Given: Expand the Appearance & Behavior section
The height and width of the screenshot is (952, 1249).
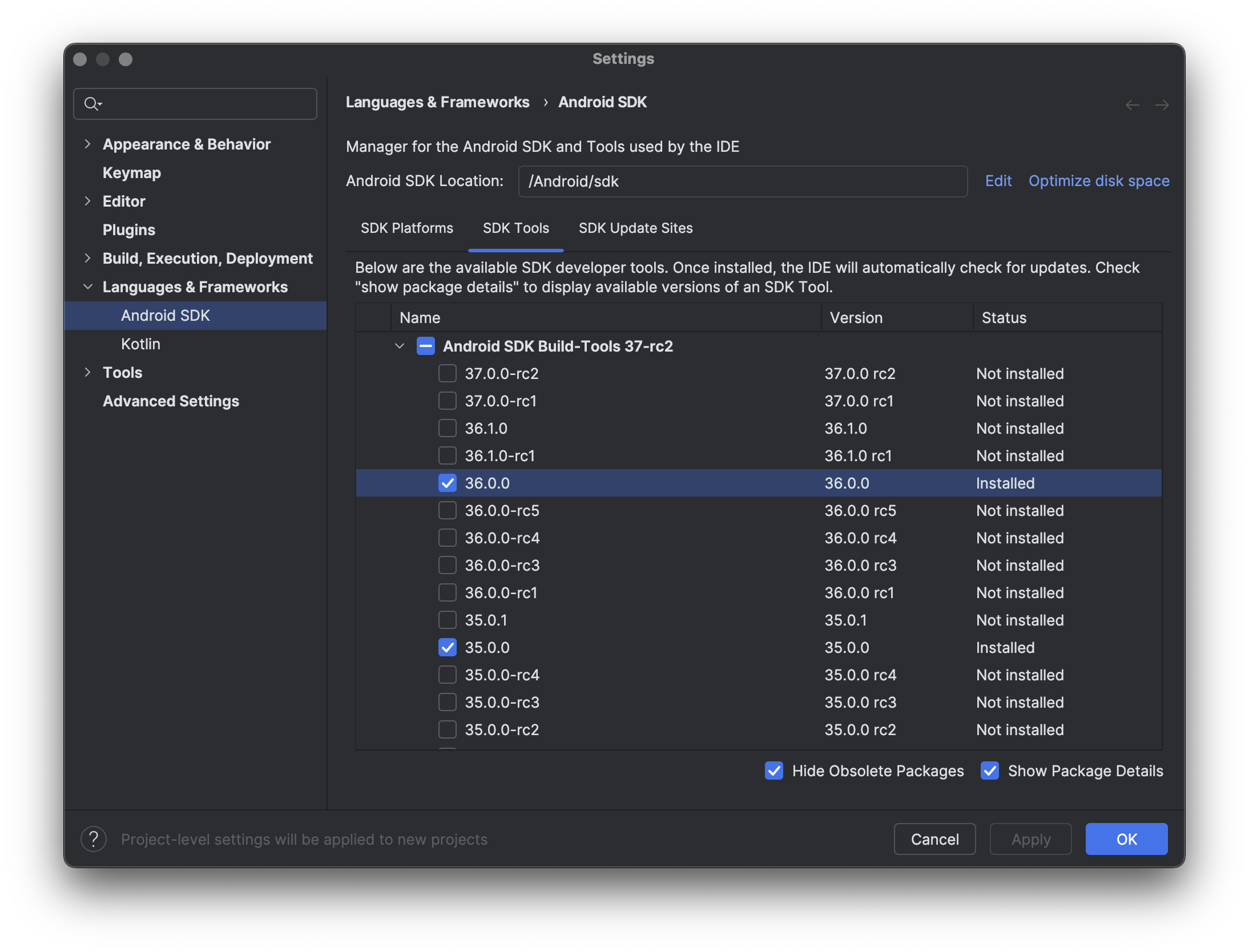Looking at the screenshot, I should click(88, 144).
